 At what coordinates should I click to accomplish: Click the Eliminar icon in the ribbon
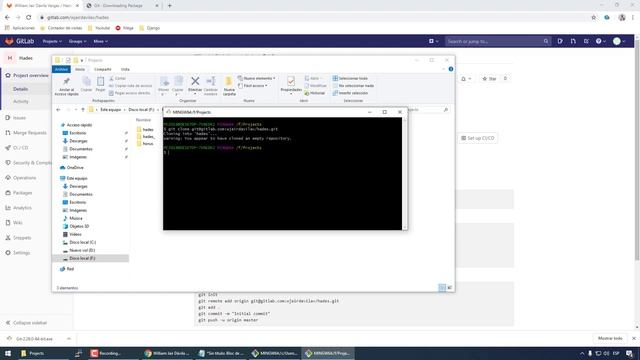pyautogui.click(x=195, y=84)
